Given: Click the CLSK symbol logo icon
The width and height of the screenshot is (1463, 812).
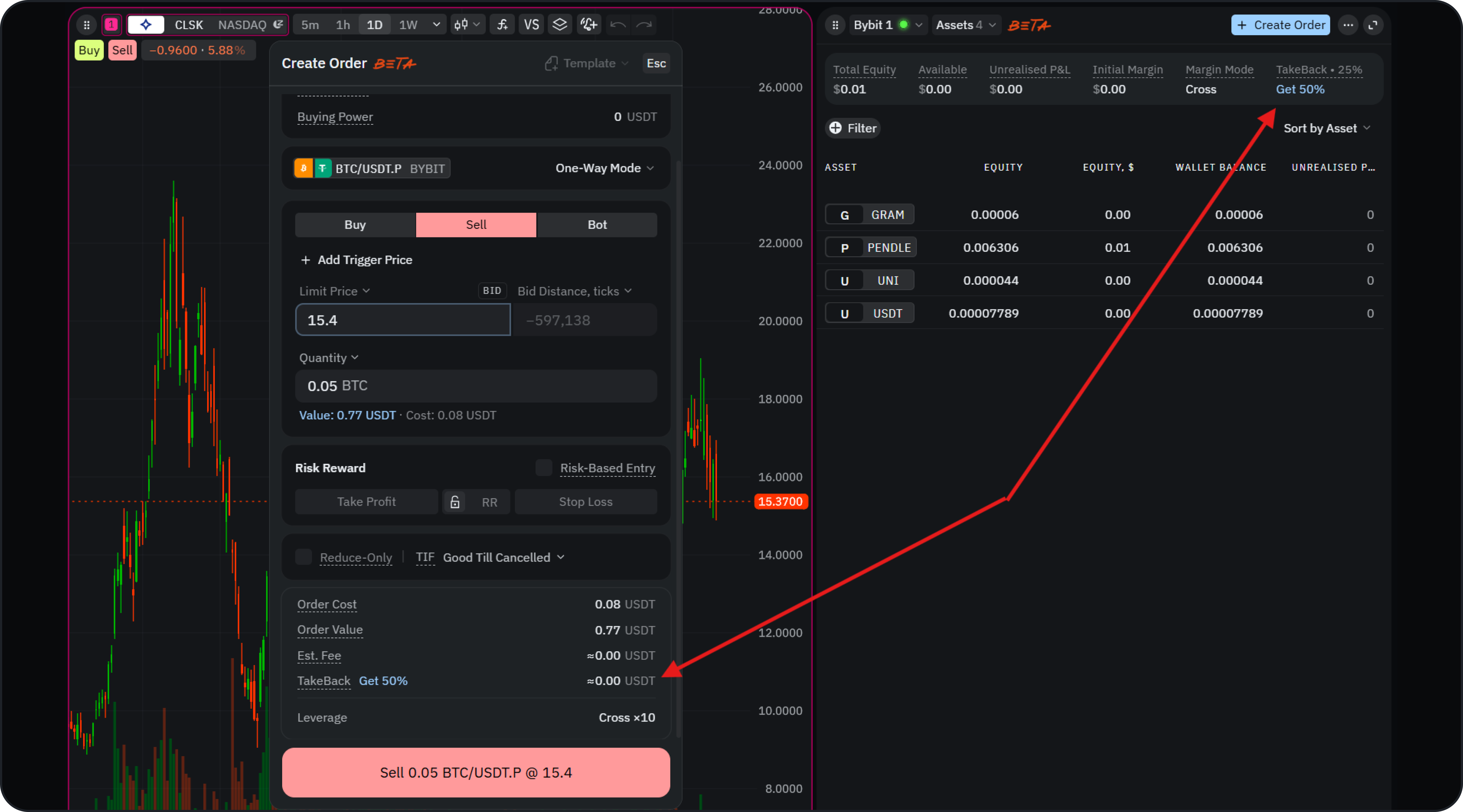Looking at the screenshot, I should 146,25.
